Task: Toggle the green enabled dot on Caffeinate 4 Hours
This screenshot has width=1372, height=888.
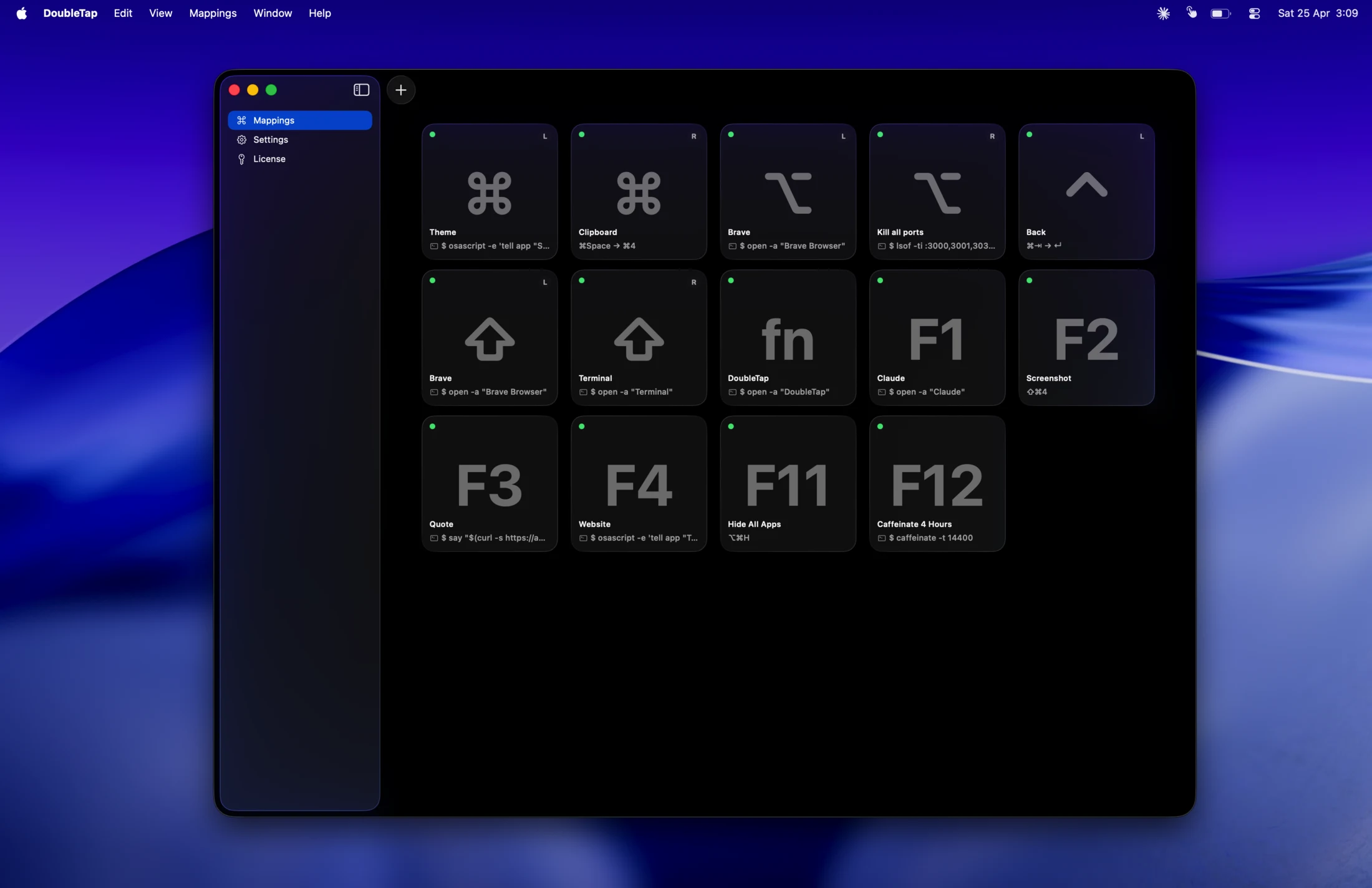Action: pos(880,427)
